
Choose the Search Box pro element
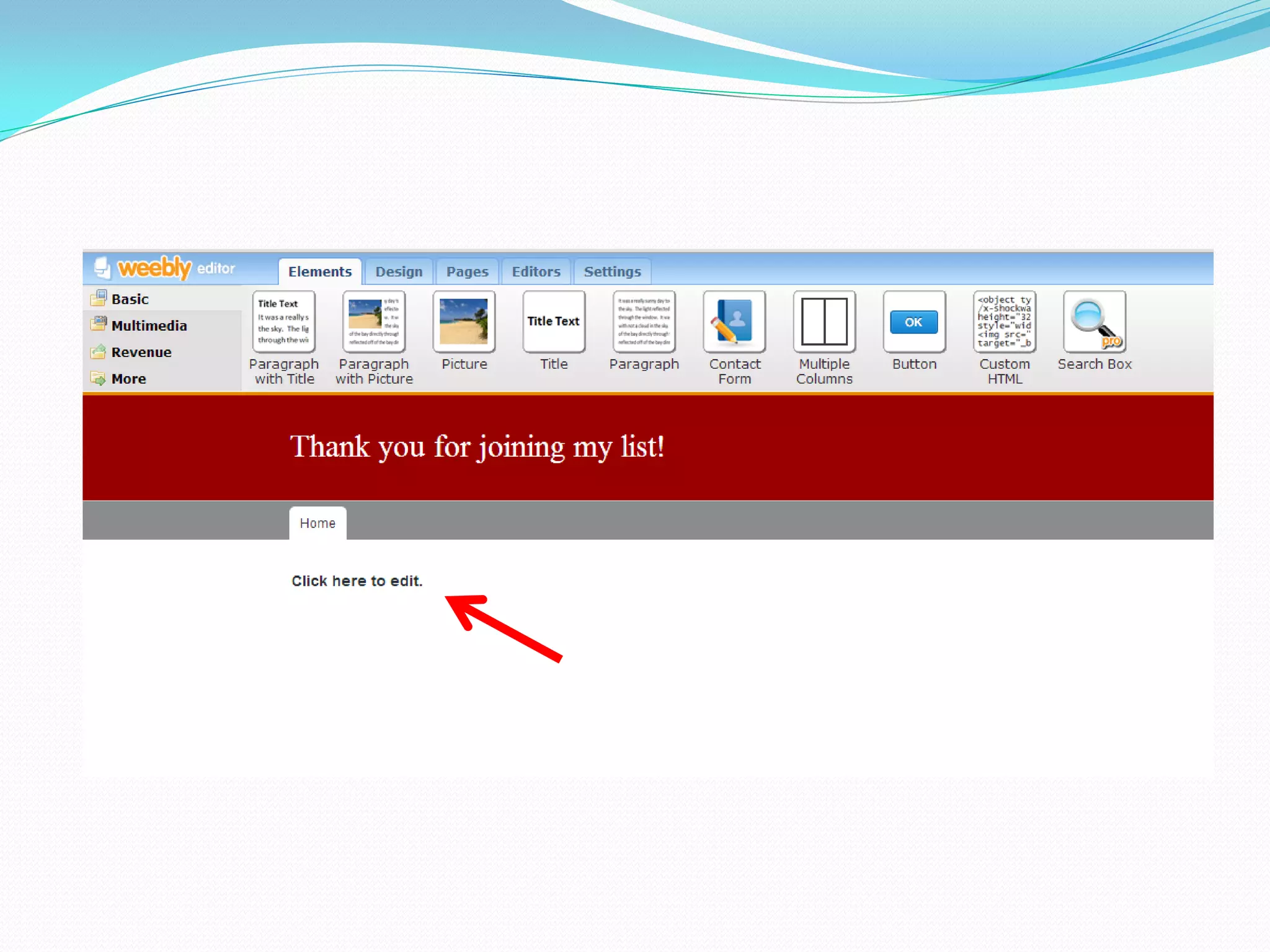coord(1095,322)
